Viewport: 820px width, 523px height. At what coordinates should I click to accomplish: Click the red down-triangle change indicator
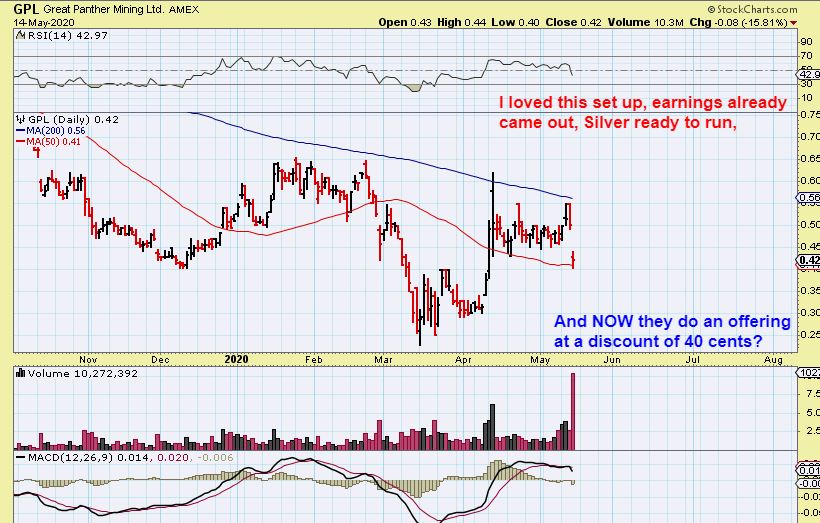(x=793, y=23)
